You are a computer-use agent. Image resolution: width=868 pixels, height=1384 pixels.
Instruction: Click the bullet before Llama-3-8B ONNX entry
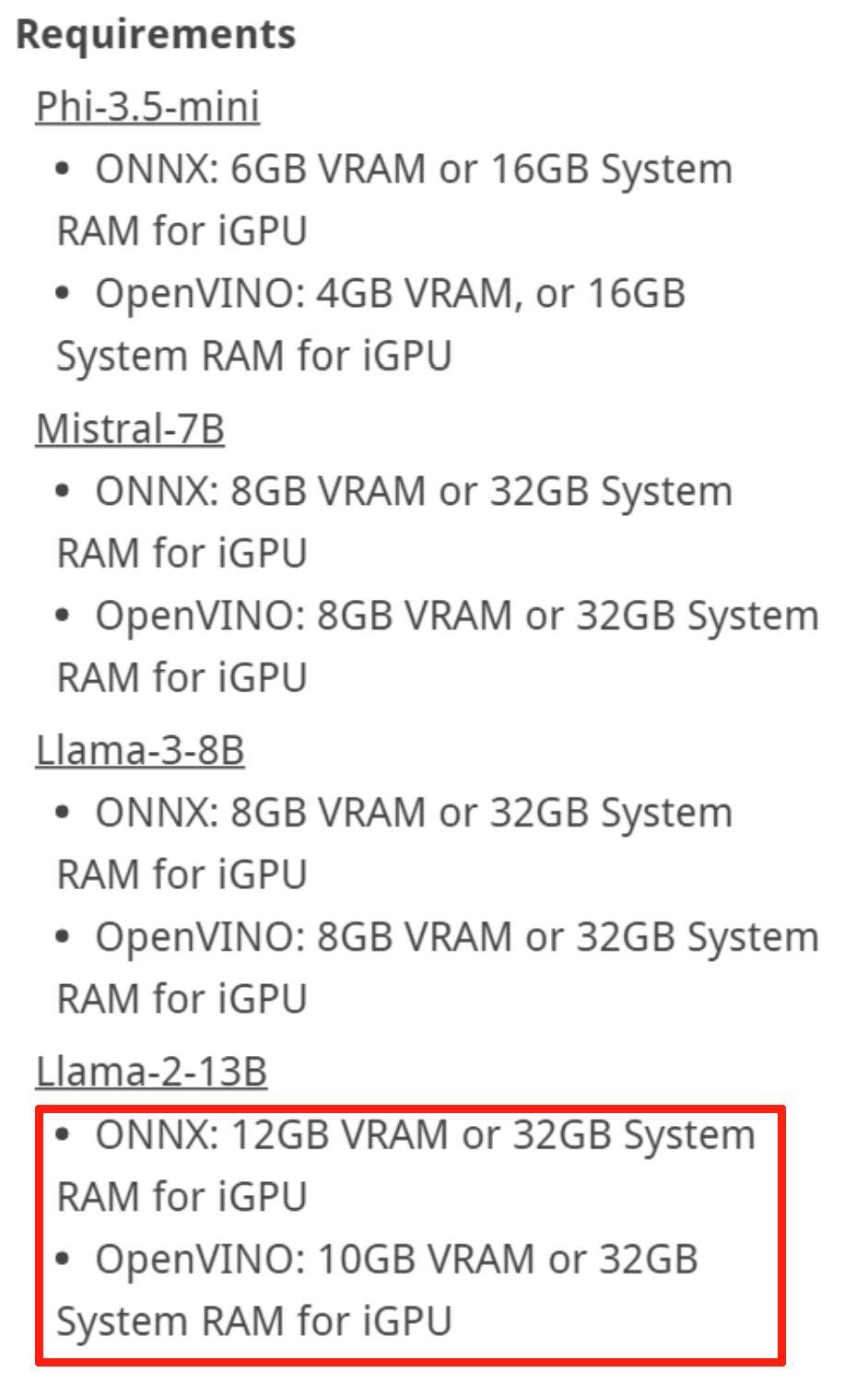click(x=63, y=813)
